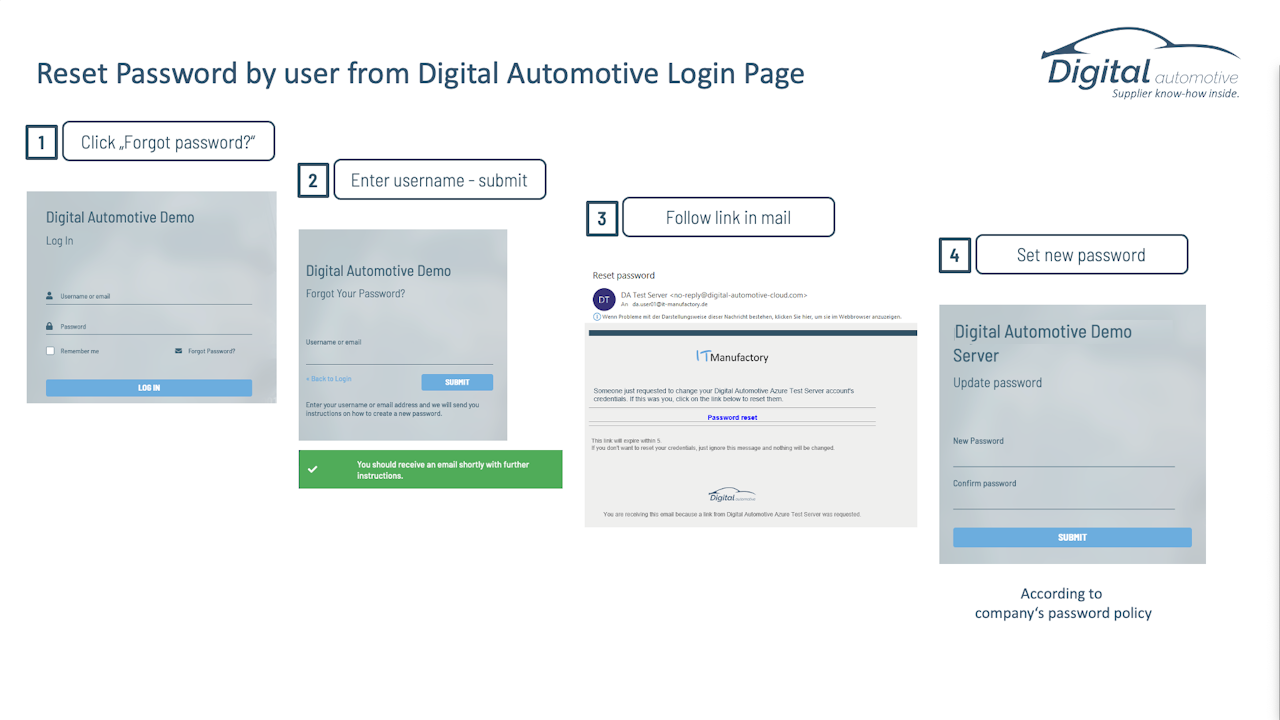Click the user icon beside Username or email
Screen dimensions: 1280x720
(x=50, y=296)
